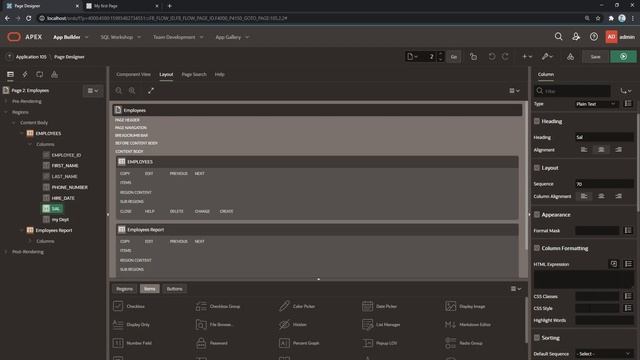Select the Popup LOV item icon

coord(367,343)
